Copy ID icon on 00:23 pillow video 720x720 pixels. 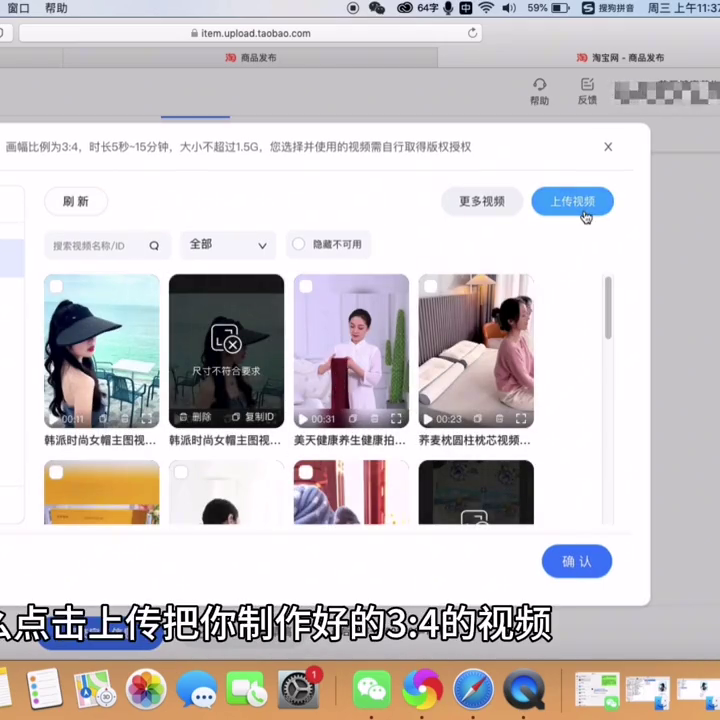(478, 418)
